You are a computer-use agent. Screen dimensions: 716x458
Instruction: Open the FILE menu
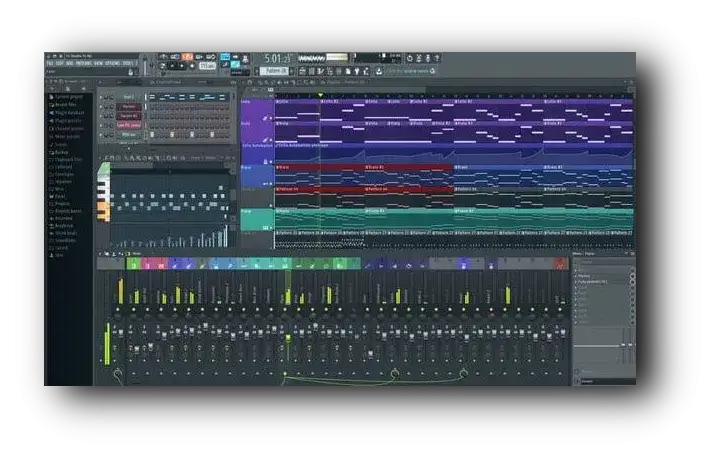pyautogui.click(x=49, y=64)
